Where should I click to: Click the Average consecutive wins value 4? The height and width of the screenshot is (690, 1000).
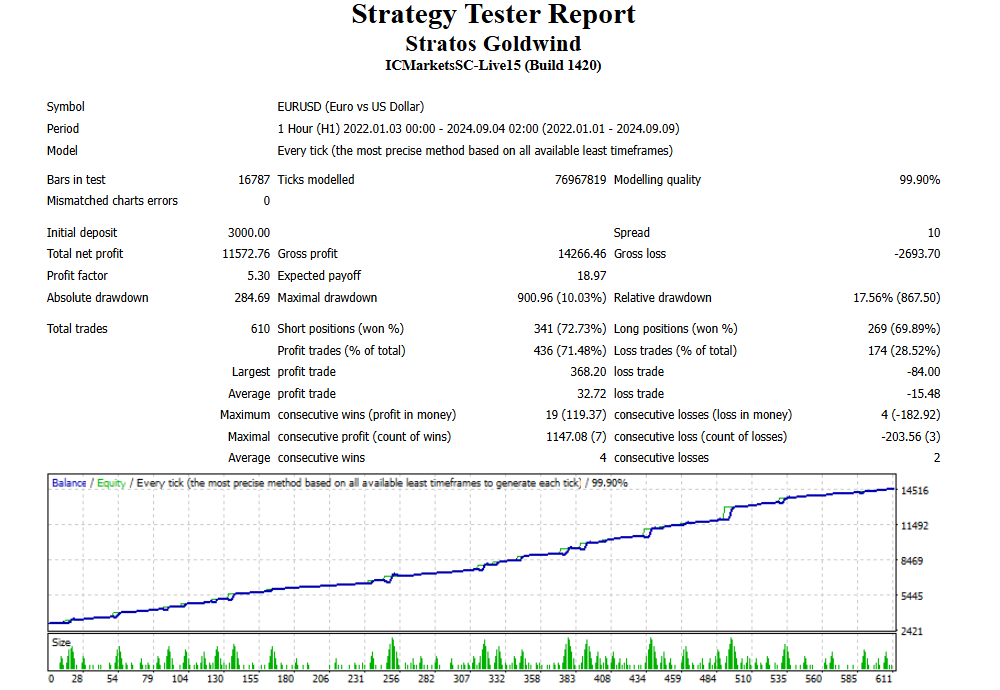pyautogui.click(x=603, y=458)
